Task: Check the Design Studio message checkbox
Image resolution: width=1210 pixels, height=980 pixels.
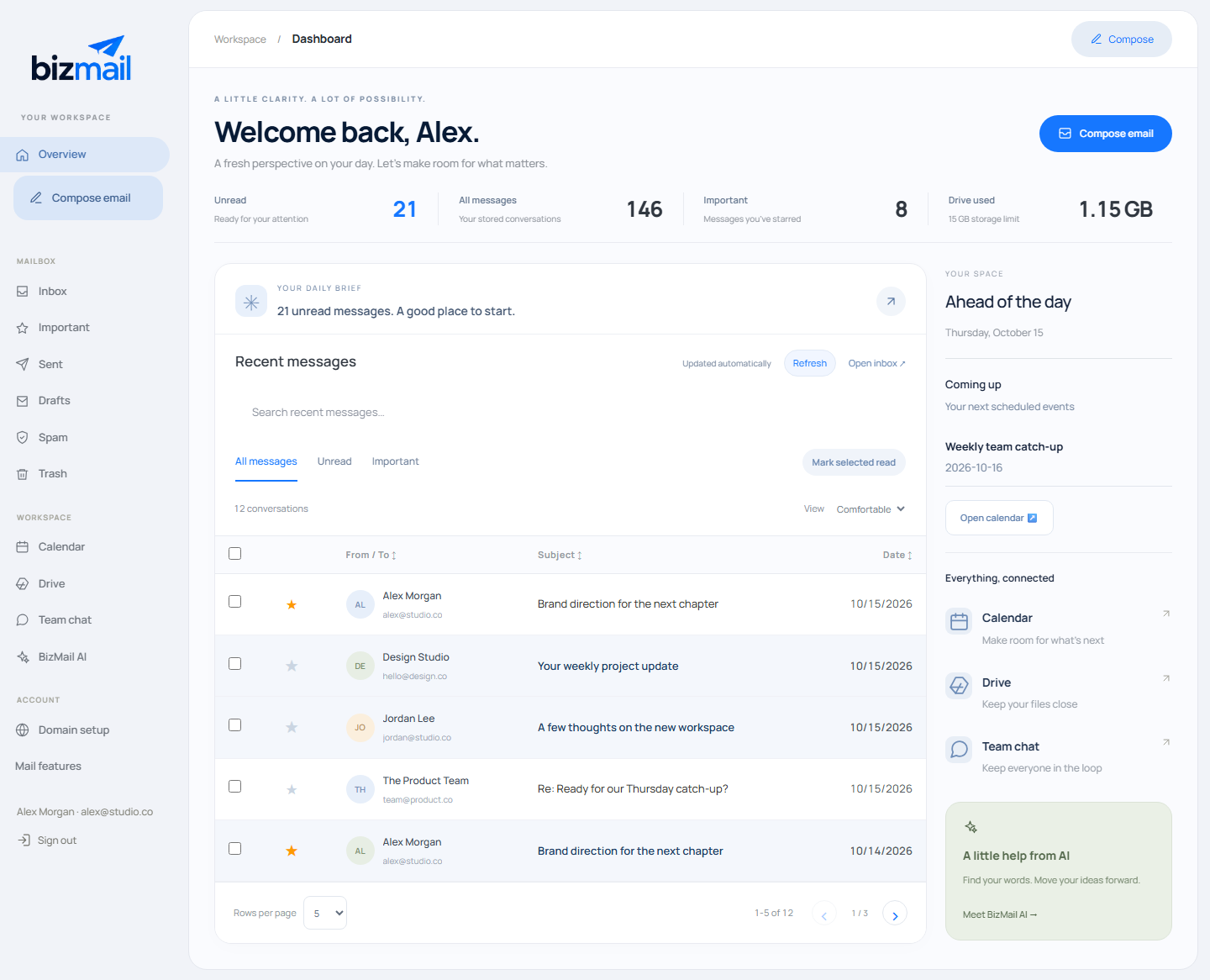Action: pos(235,664)
